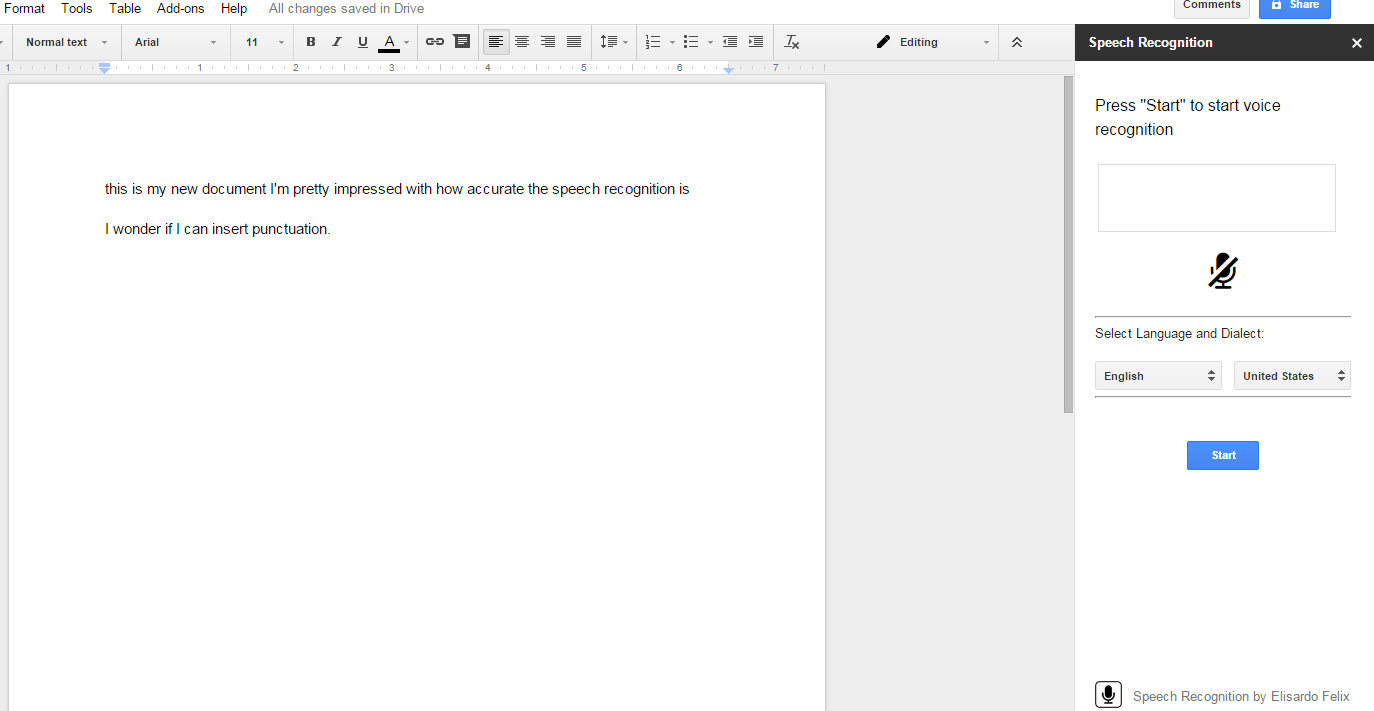The width and height of the screenshot is (1374, 711).
Task: Insert a link with the chain icon
Action: pos(435,42)
